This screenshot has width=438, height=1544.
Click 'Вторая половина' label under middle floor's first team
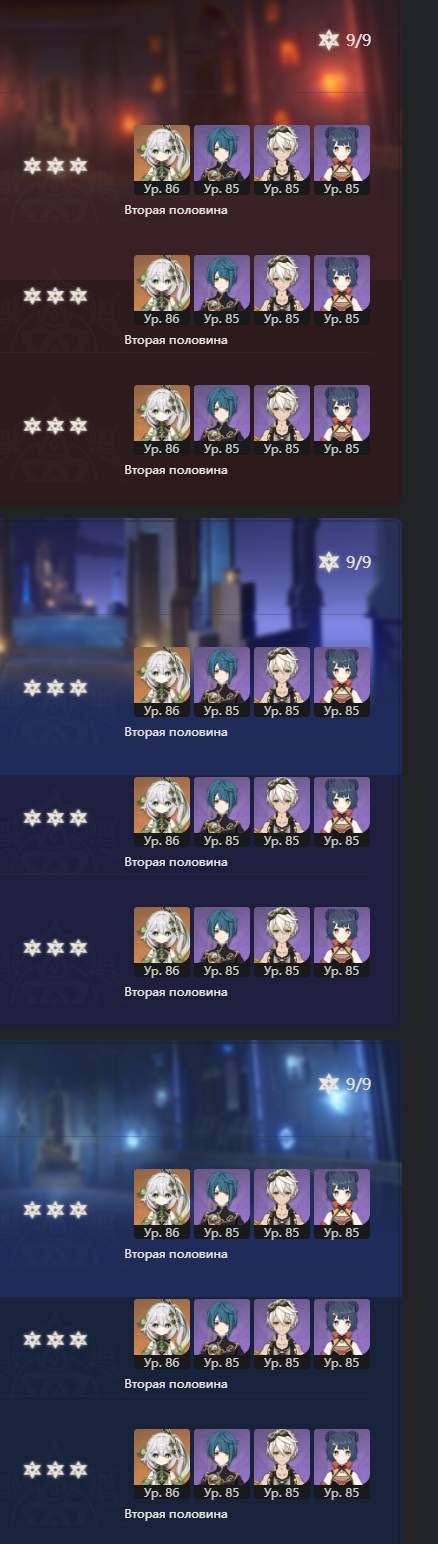(x=176, y=732)
